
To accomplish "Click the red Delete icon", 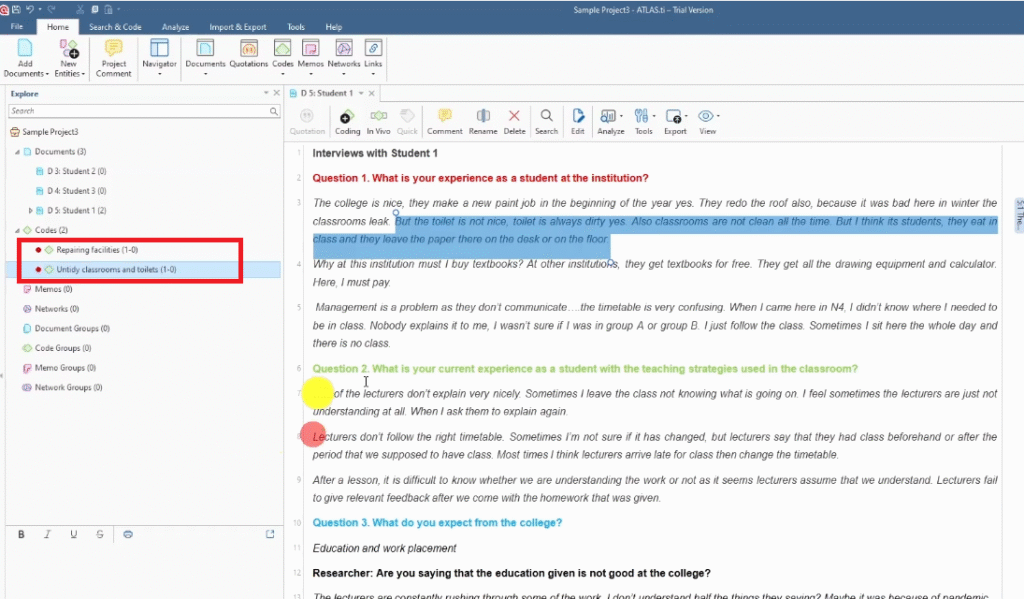I will coord(514,121).
